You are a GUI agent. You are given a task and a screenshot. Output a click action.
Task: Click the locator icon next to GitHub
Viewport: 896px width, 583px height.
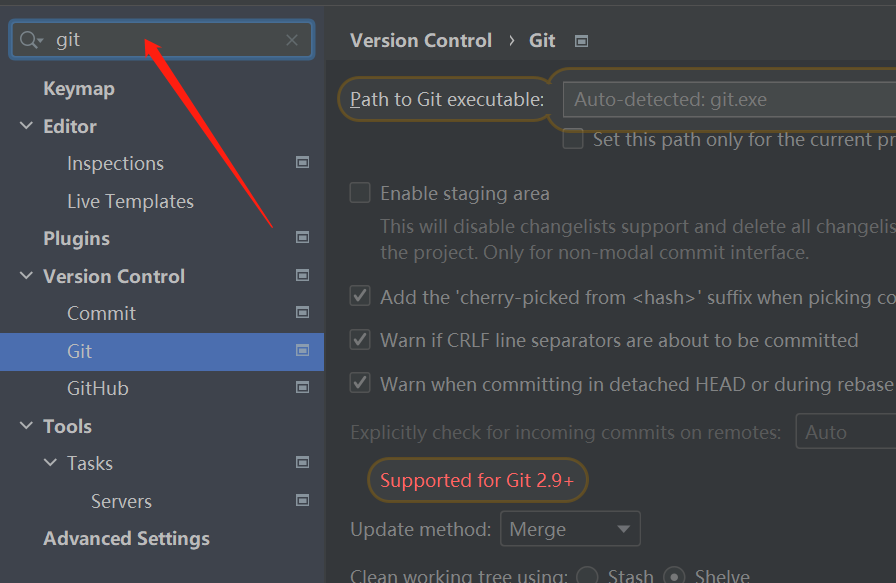(301, 388)
